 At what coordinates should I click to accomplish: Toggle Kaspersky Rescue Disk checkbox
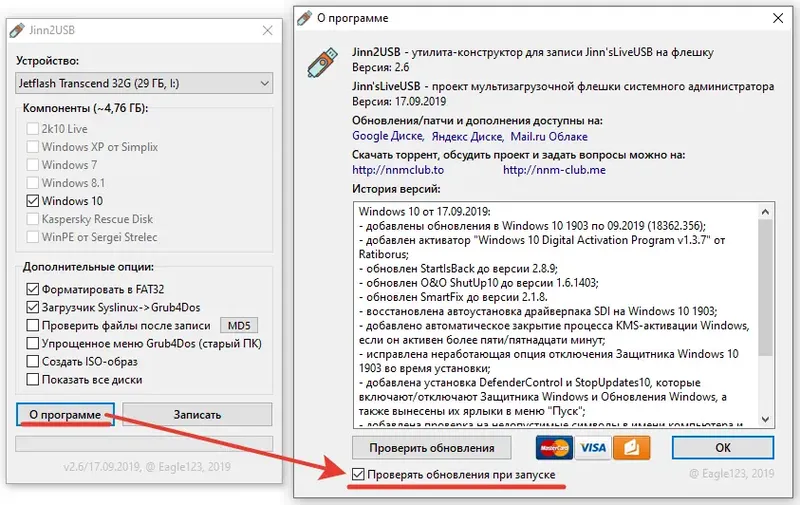point(33,219)
